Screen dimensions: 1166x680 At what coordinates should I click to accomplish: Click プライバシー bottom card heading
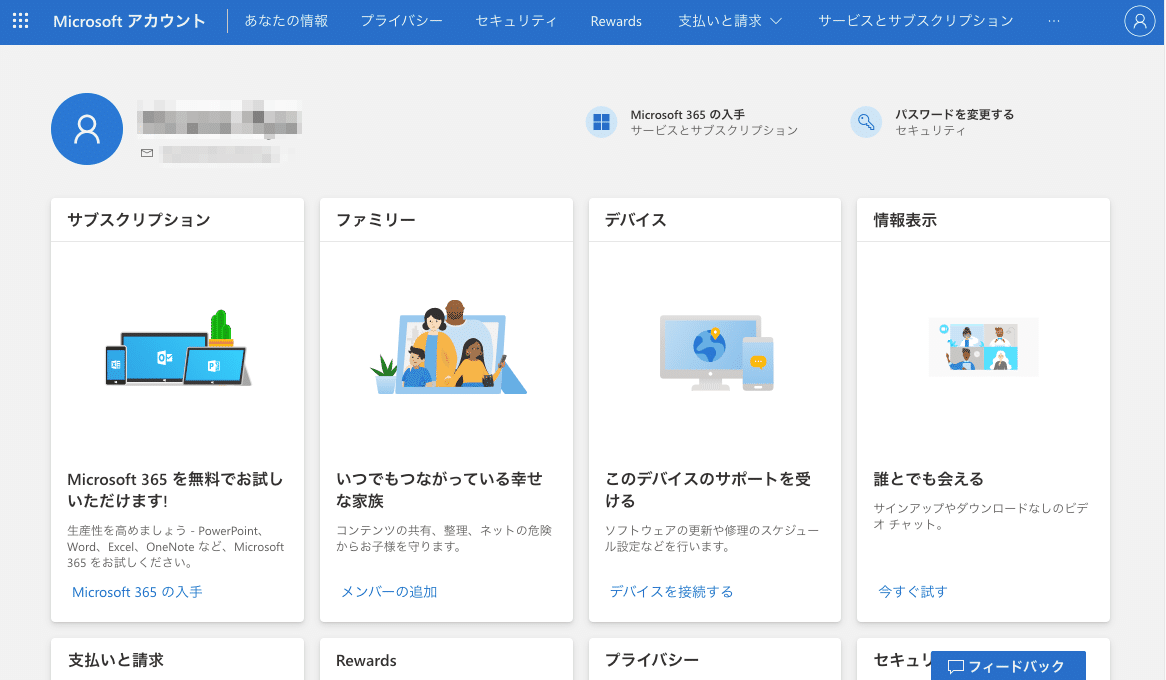pyautogui.click(x=651, y=660)
